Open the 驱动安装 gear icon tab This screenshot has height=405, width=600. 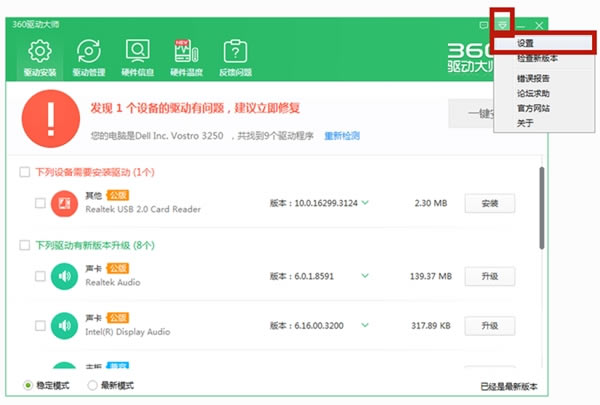click(40, 58)
